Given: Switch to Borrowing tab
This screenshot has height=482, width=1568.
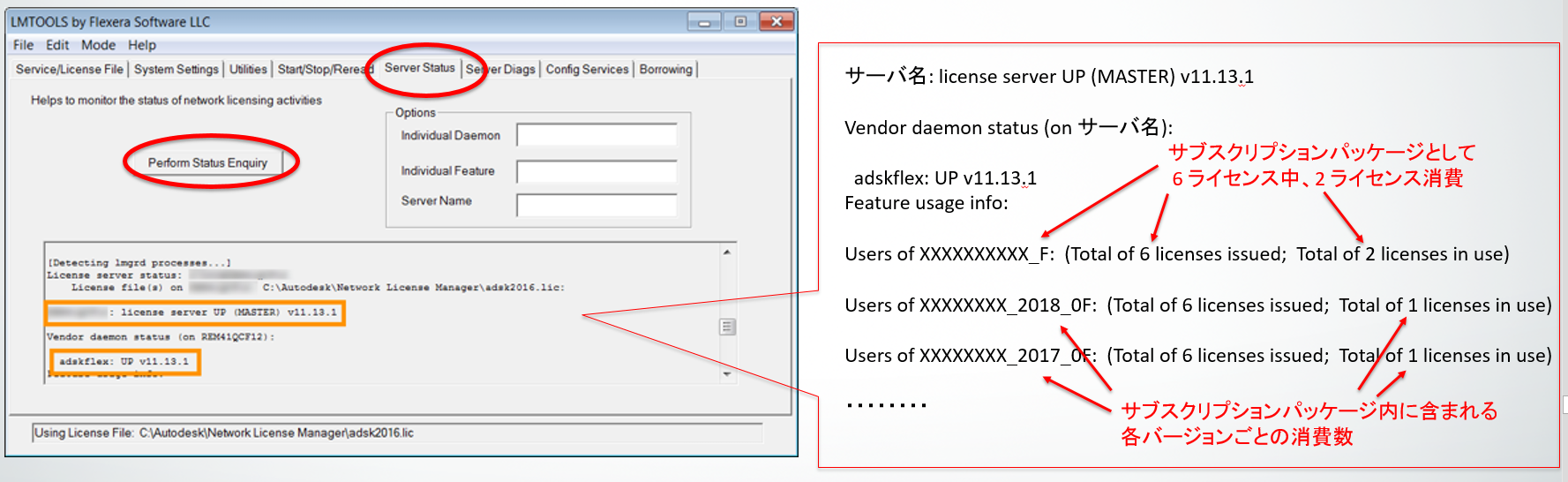Looking at the screenshot, I should click(x=666, y=69).
